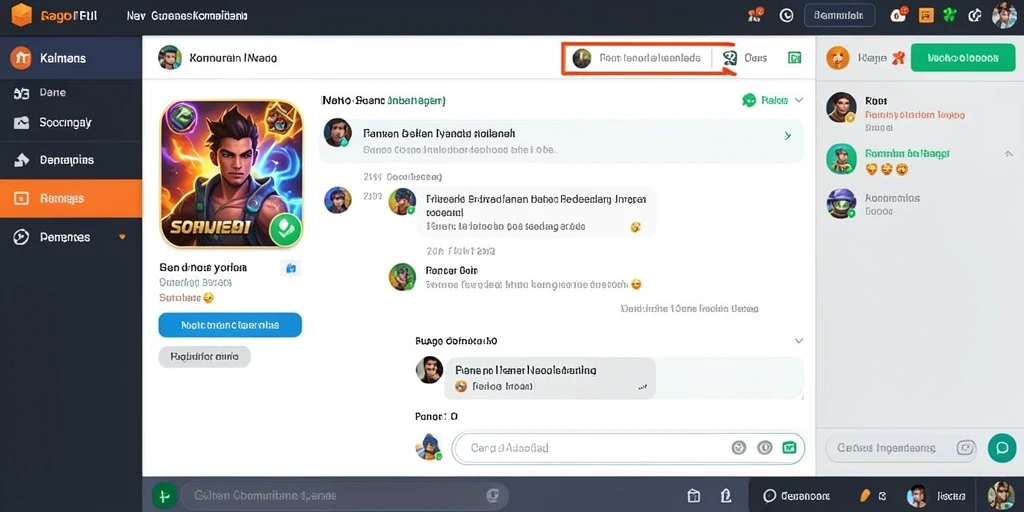Click the green plus button in bottom bar
This screenshot has height=512, width=1024.
164,496
